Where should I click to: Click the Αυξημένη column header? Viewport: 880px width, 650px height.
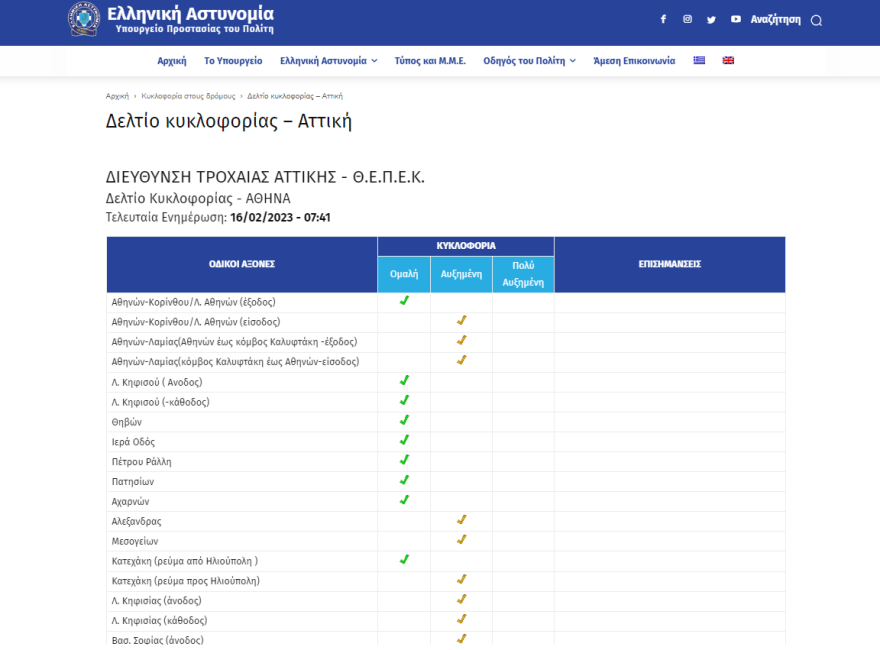point(461,274)
